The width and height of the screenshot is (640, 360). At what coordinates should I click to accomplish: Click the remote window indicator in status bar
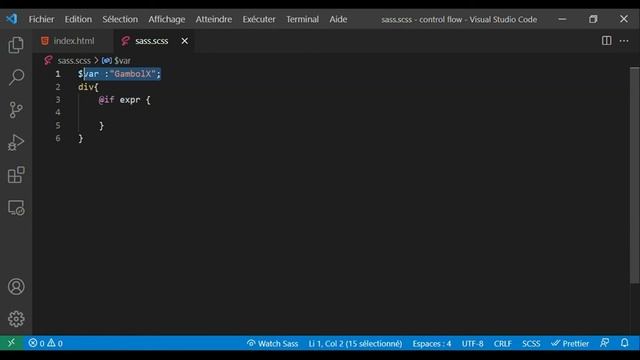(11, 343)
